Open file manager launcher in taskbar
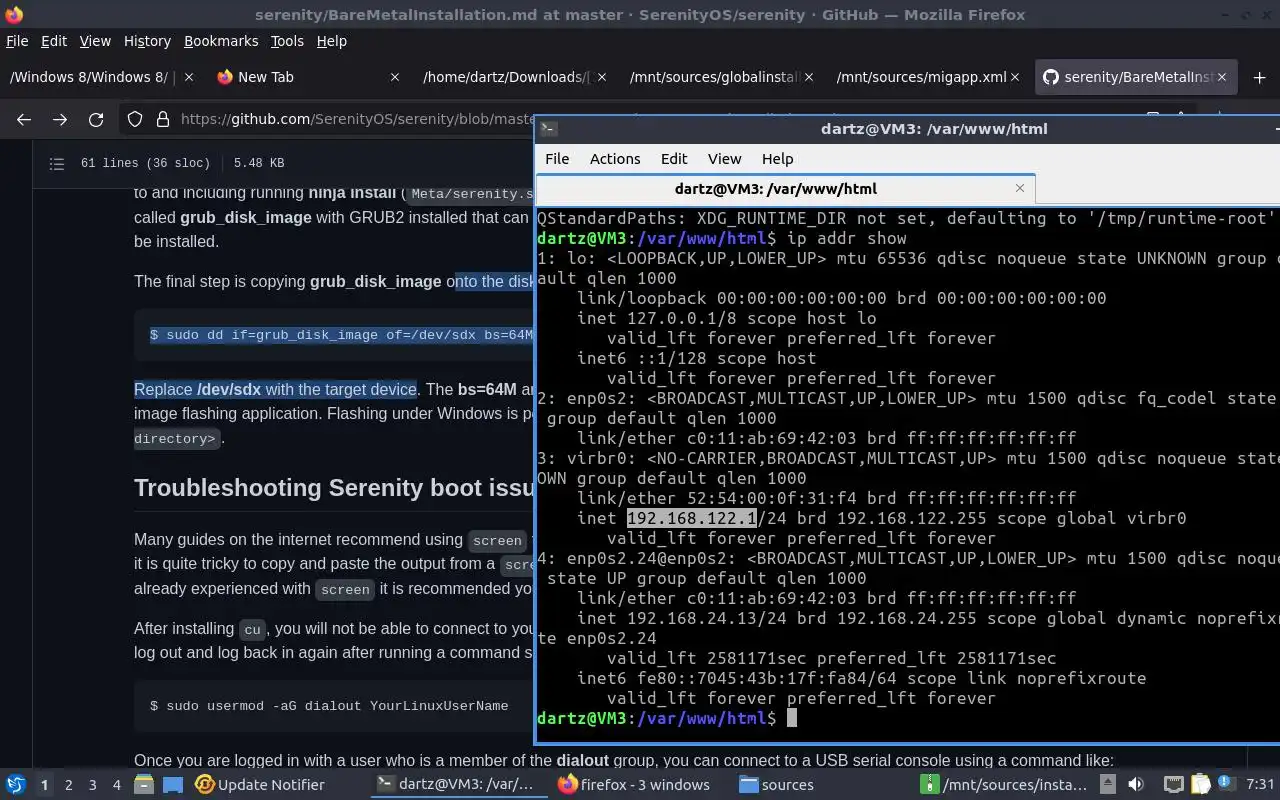This screenshot has height=800, width=1280. click(x=143, y=784)
